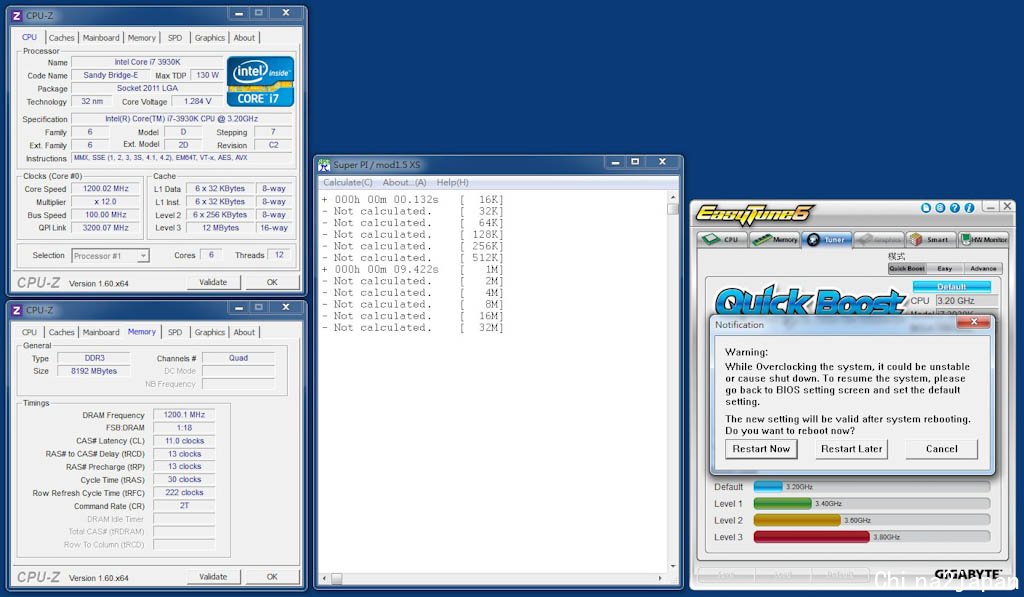Select Easy mode in EasyTune6
This screenshot has height=597, width=1024.
point(944,268)
